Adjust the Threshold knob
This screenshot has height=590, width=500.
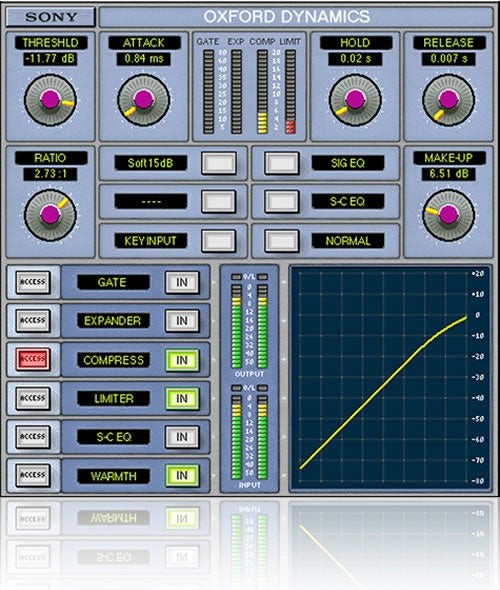[50, 100]
